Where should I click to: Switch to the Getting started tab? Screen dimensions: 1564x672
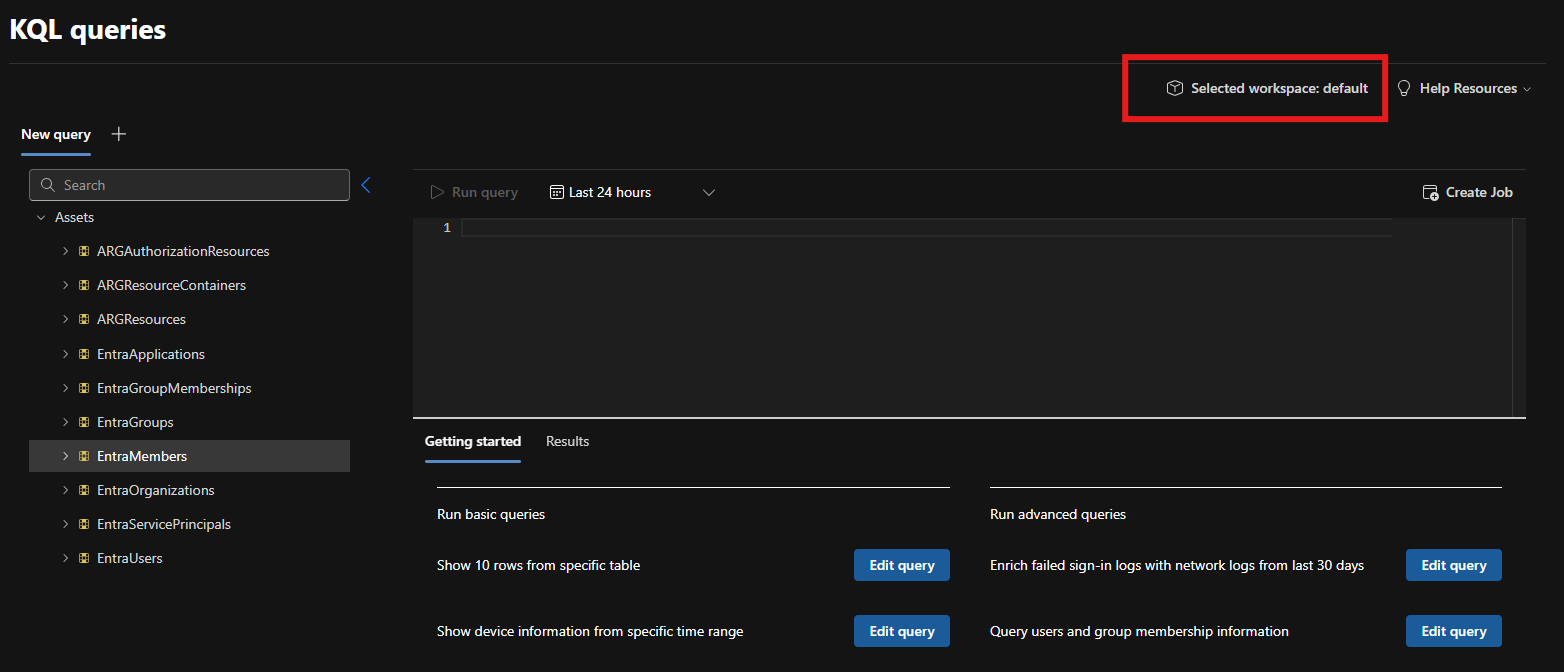473,441
